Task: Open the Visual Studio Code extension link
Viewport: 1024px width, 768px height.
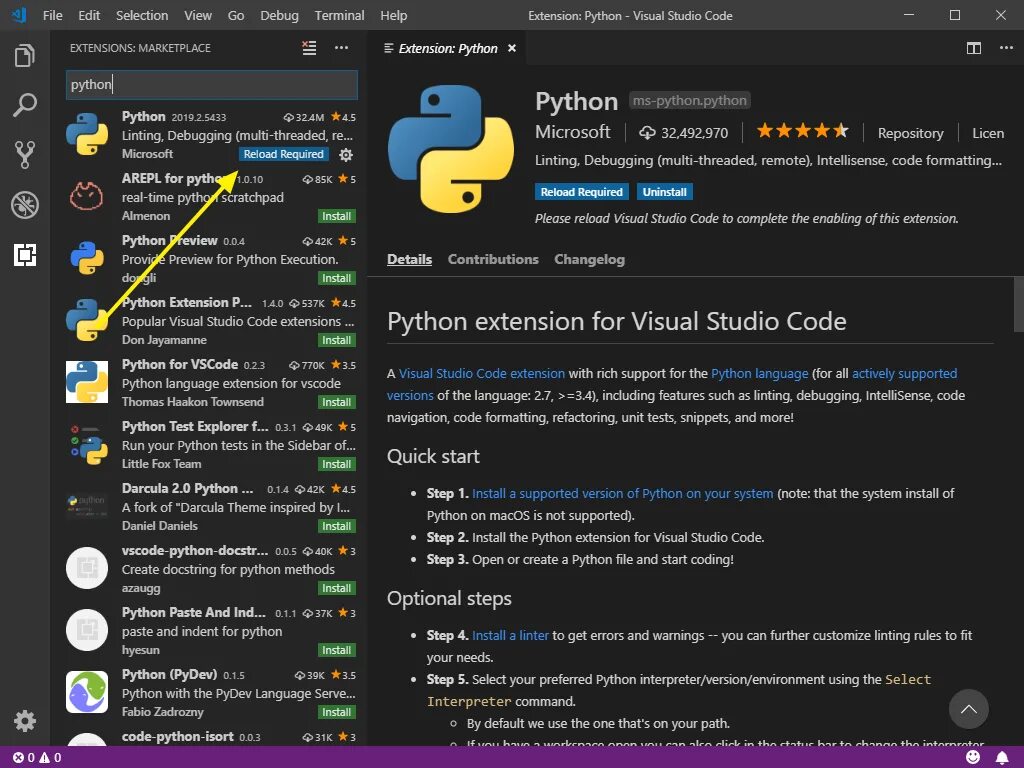Action: (481, 374)
